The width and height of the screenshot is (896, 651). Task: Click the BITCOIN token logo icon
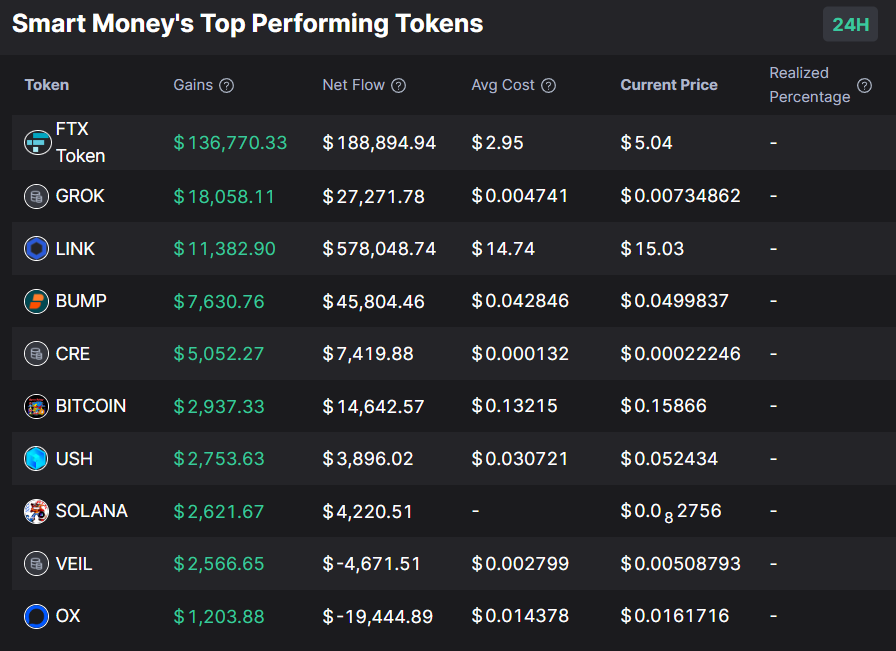(36, 406)
